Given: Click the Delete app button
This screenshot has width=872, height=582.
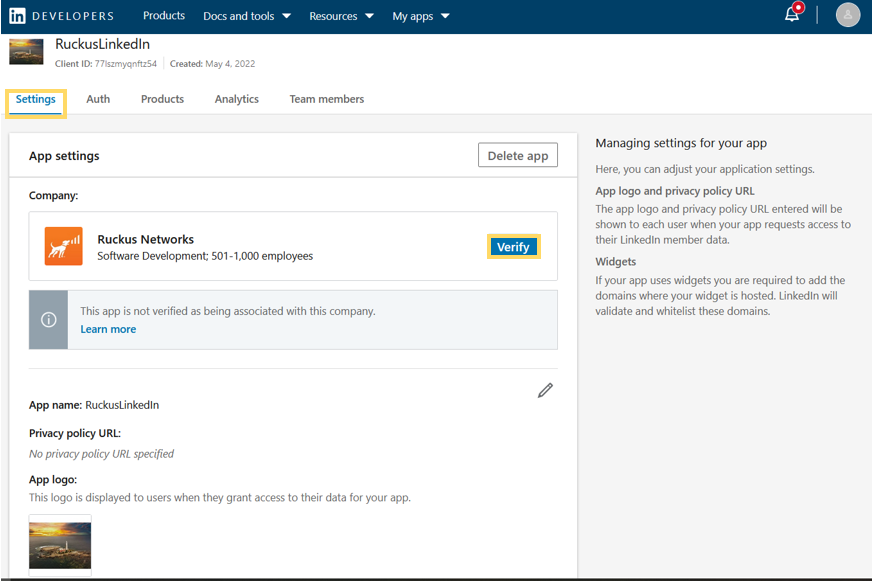Looking at the screenshot, I should coord(518,155).
